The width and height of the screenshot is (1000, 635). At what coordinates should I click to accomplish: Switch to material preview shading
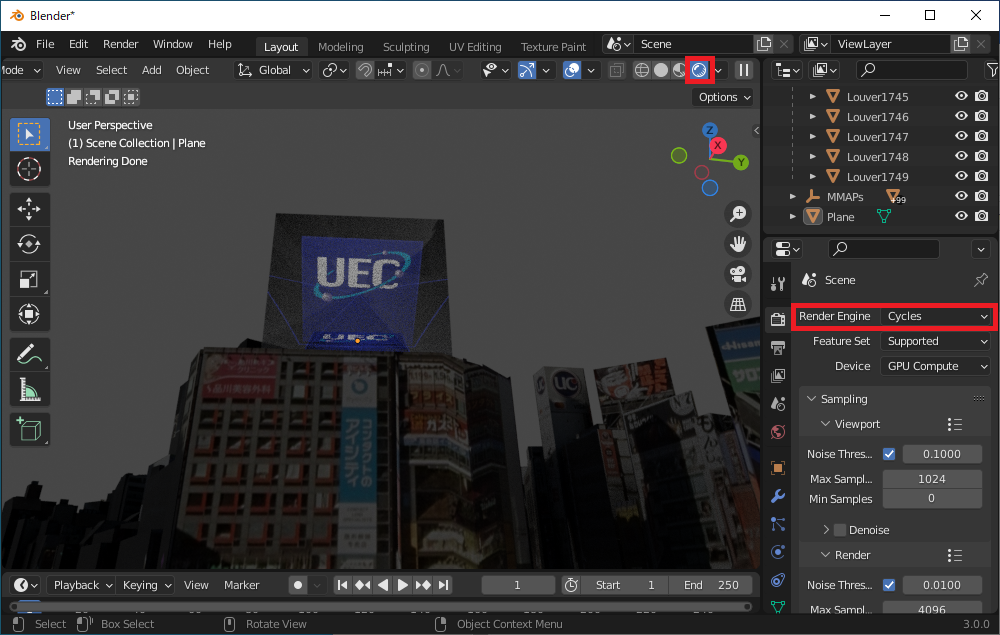click(x=679, y=70)
